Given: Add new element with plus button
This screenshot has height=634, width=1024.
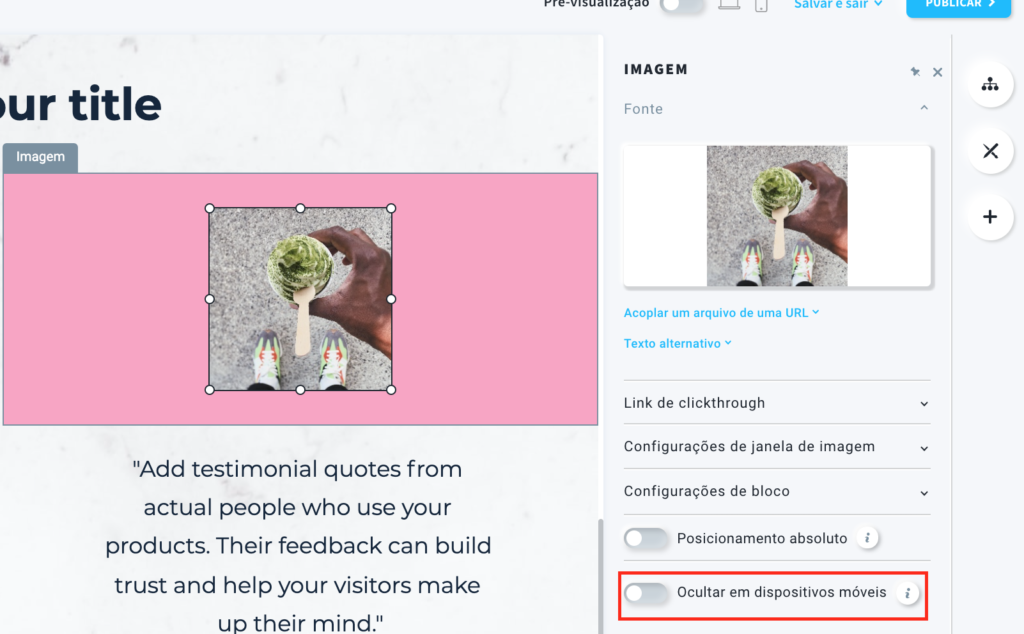Looking at the screenshot, I should [990, 217].
